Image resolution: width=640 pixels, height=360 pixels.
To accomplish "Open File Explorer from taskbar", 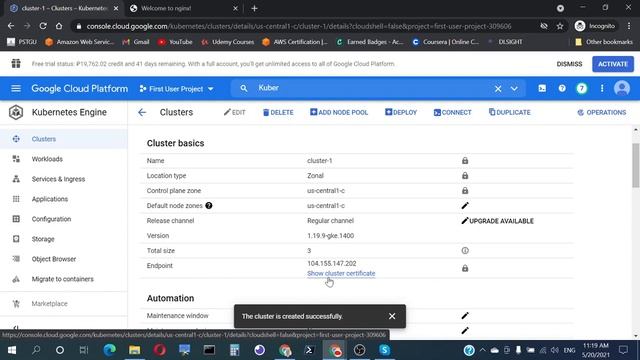I will [x=135, y=350].
